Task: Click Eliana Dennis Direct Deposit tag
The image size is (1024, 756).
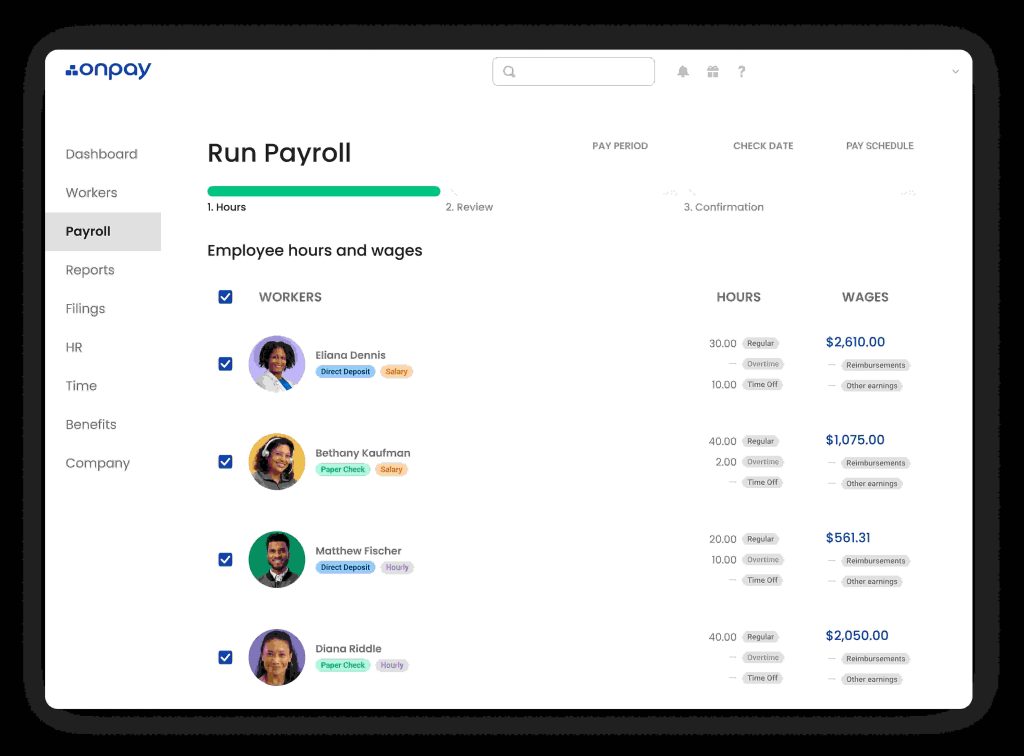Action: point(345,371)
